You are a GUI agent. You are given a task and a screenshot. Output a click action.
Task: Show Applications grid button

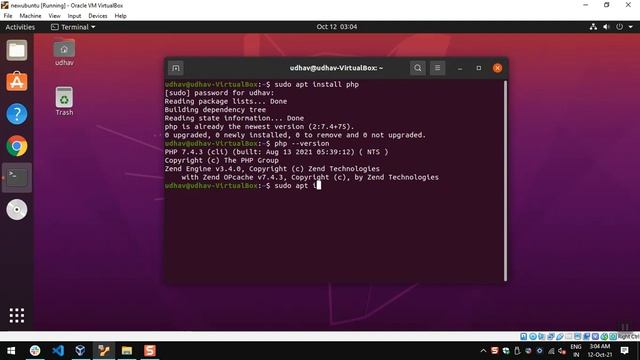[17, 316]
